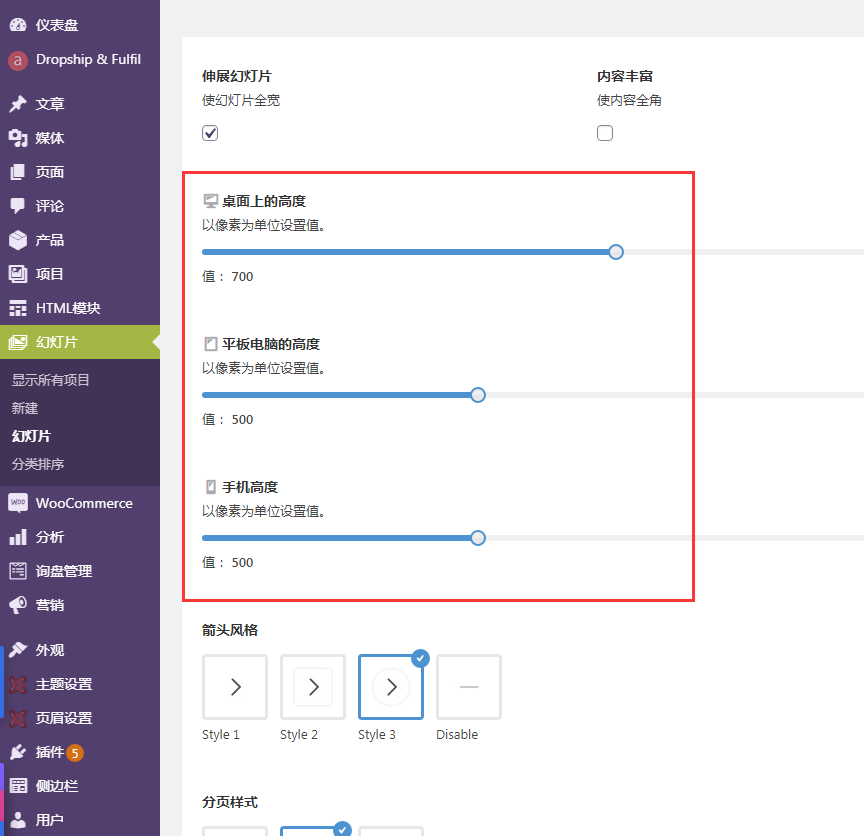Image resolution: width=864 pixels, height=836 pixels.
Task: Click the tablet icon beside 平板电脑的高度
Action: coord(210,344)
